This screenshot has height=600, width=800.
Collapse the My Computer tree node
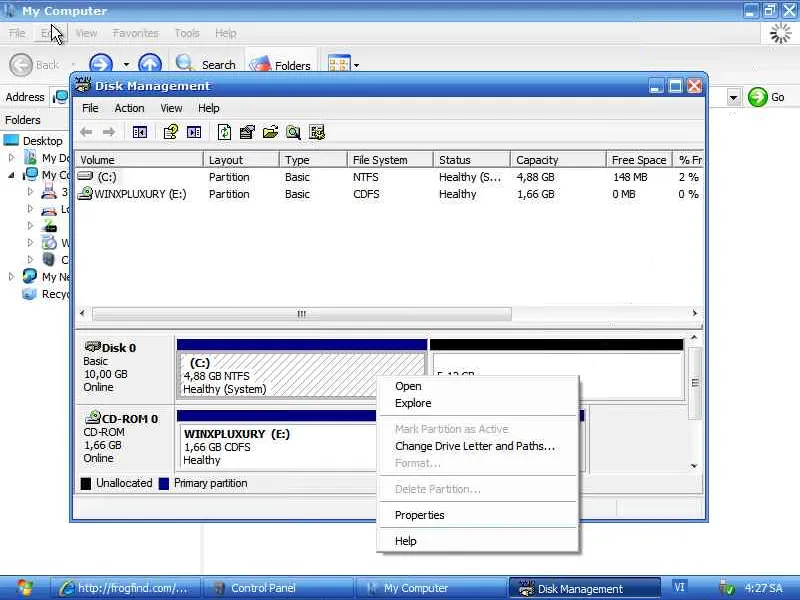11,175
